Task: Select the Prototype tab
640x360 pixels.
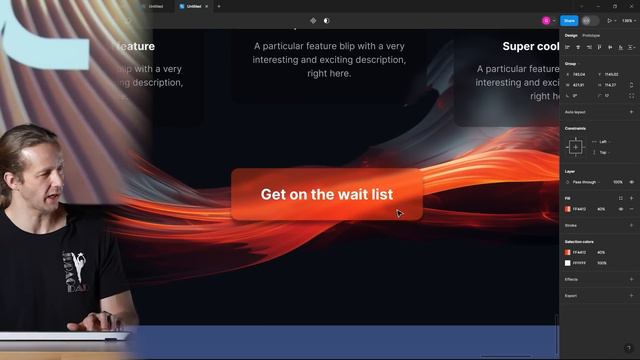Action: pyautogui.click(x=591, y=36)
